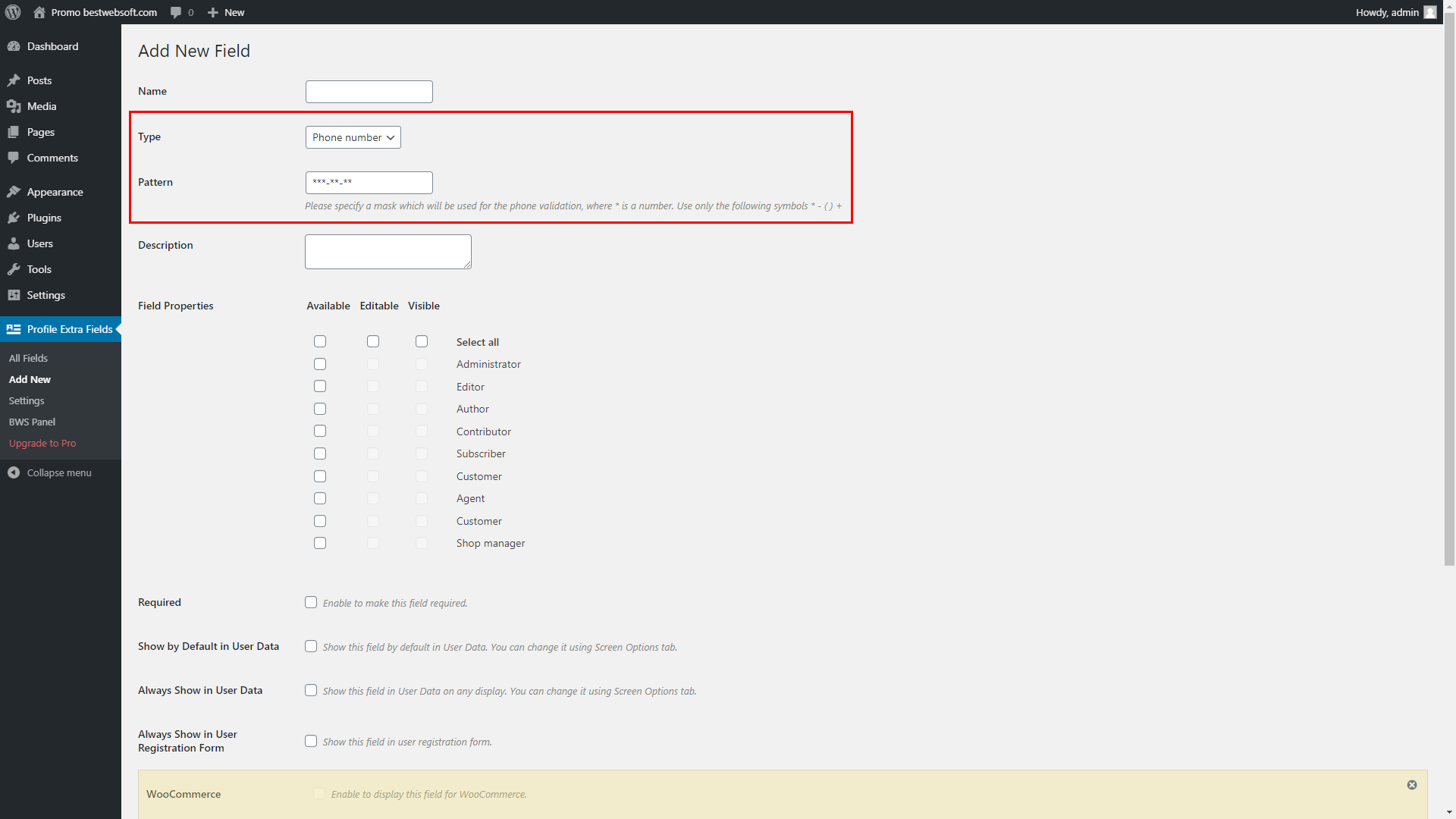The image size is (1456, 819).
Task: Open the BWS Panel submenu item
Action: coord(32,422)
